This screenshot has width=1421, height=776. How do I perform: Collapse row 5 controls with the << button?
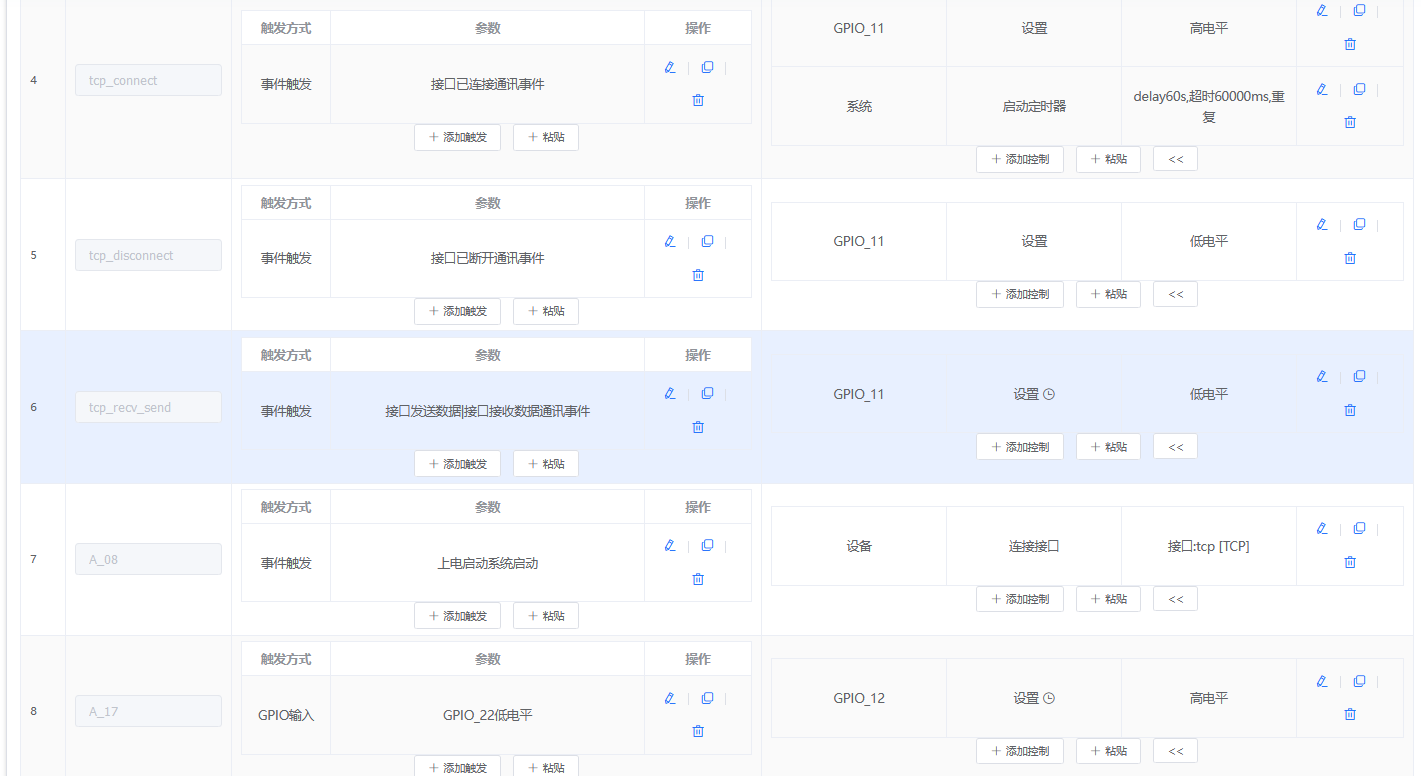pos(1175,293)
